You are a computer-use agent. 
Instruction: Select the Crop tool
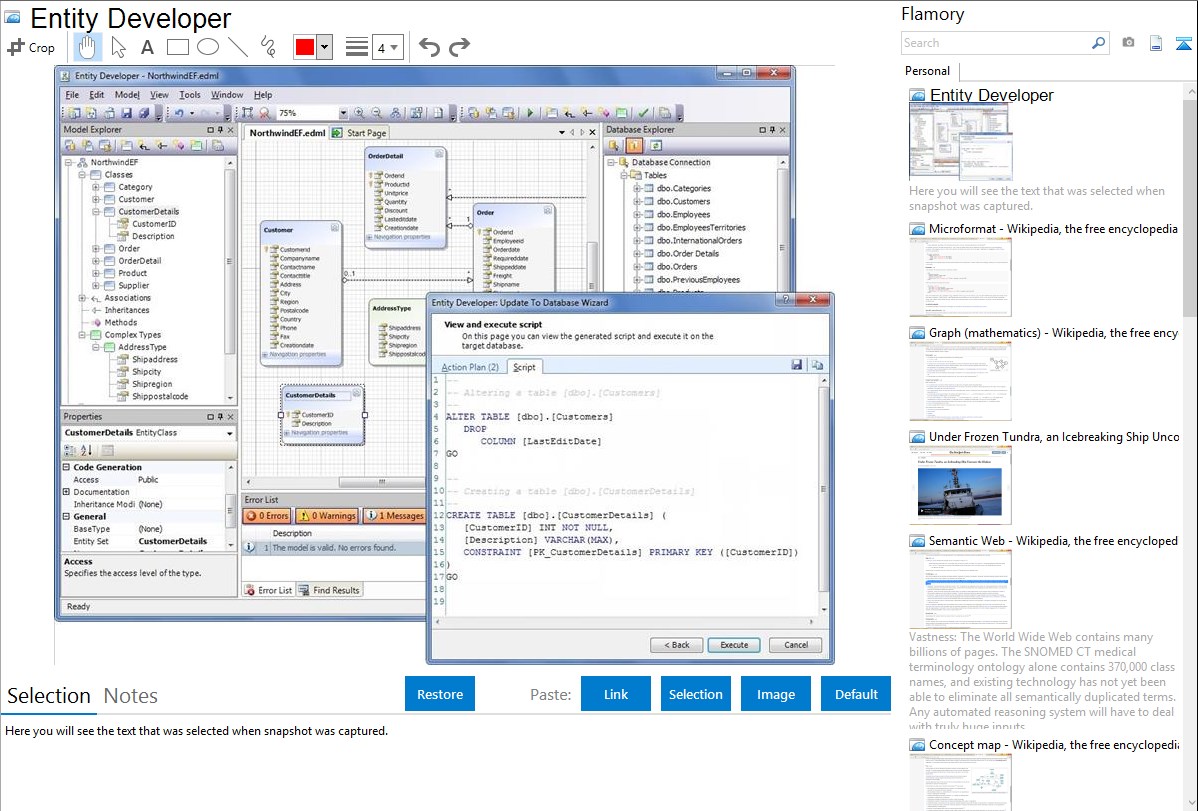click(x=31, y=47)
